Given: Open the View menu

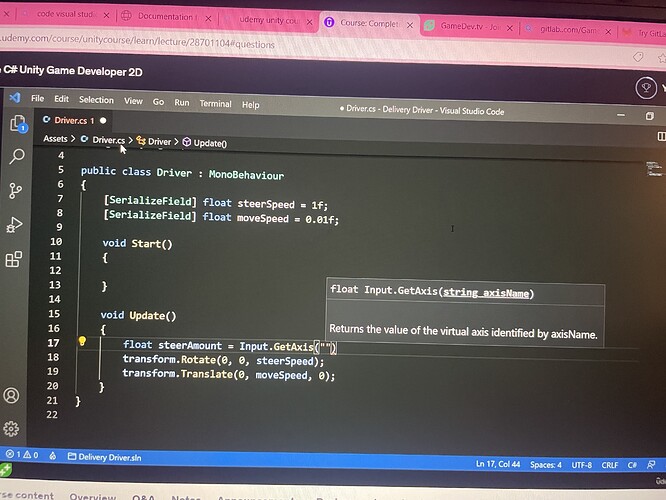Looking at the screenshot, I should point(133,101).
